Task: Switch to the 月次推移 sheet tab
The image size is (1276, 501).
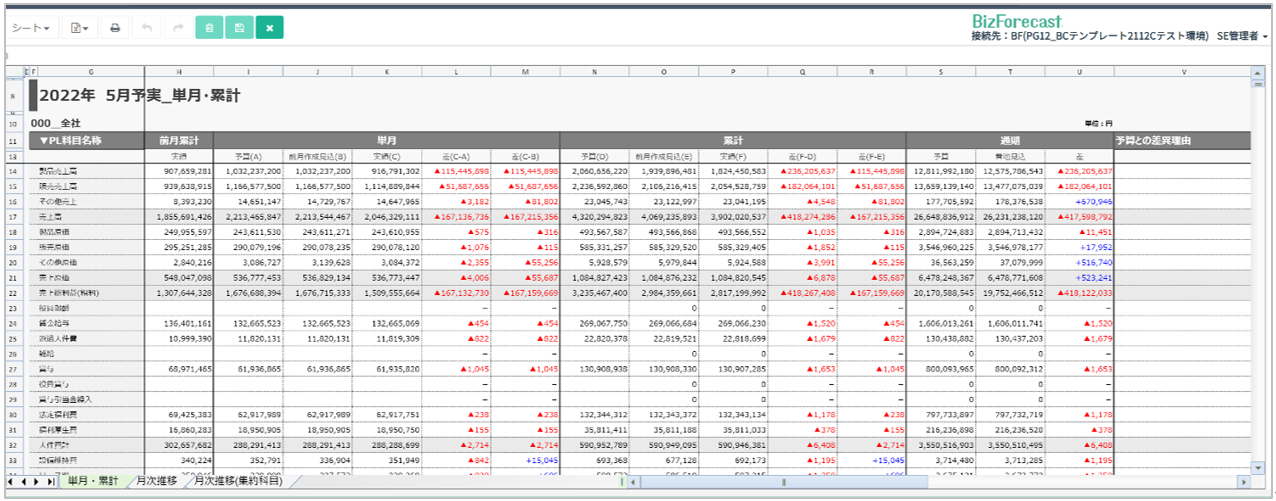Action: pos(157,482)
